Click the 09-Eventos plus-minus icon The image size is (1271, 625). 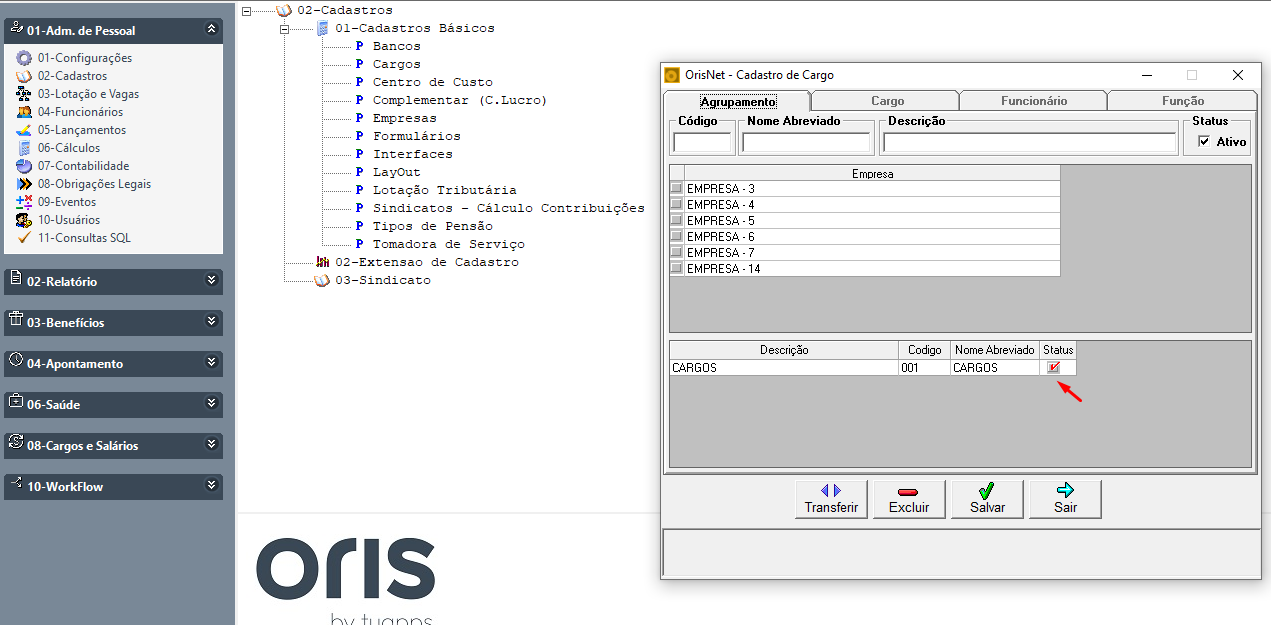(24, 202)
